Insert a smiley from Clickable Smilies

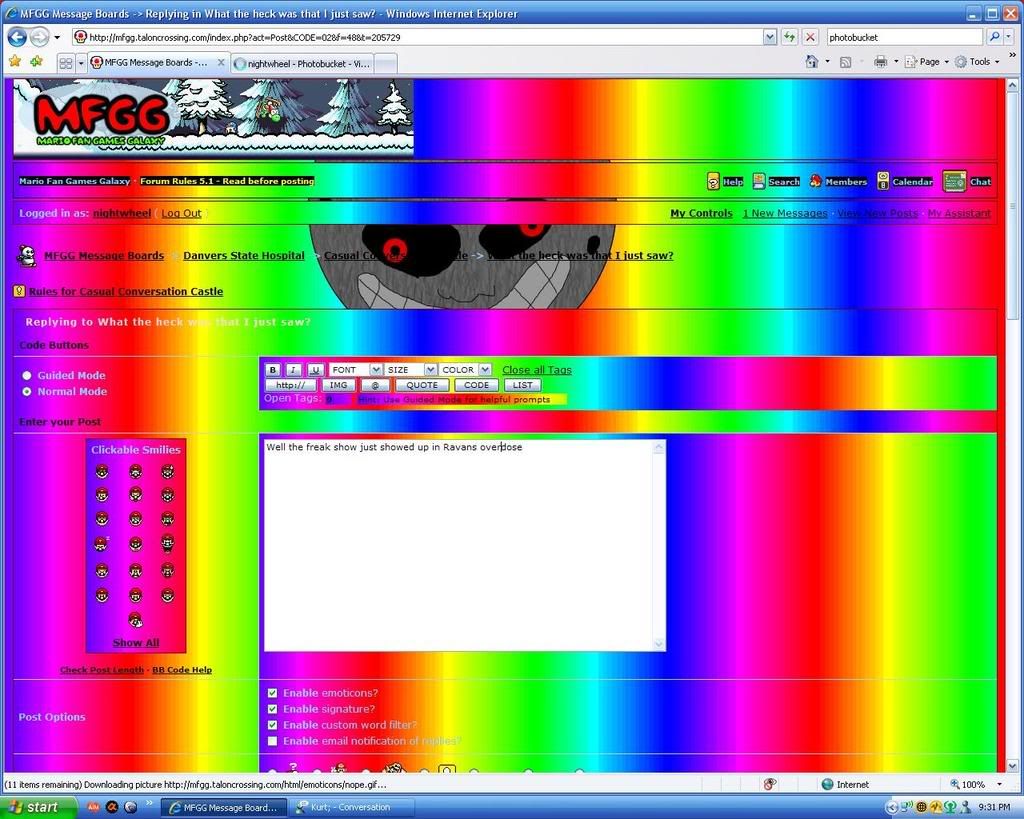point(102,470)
